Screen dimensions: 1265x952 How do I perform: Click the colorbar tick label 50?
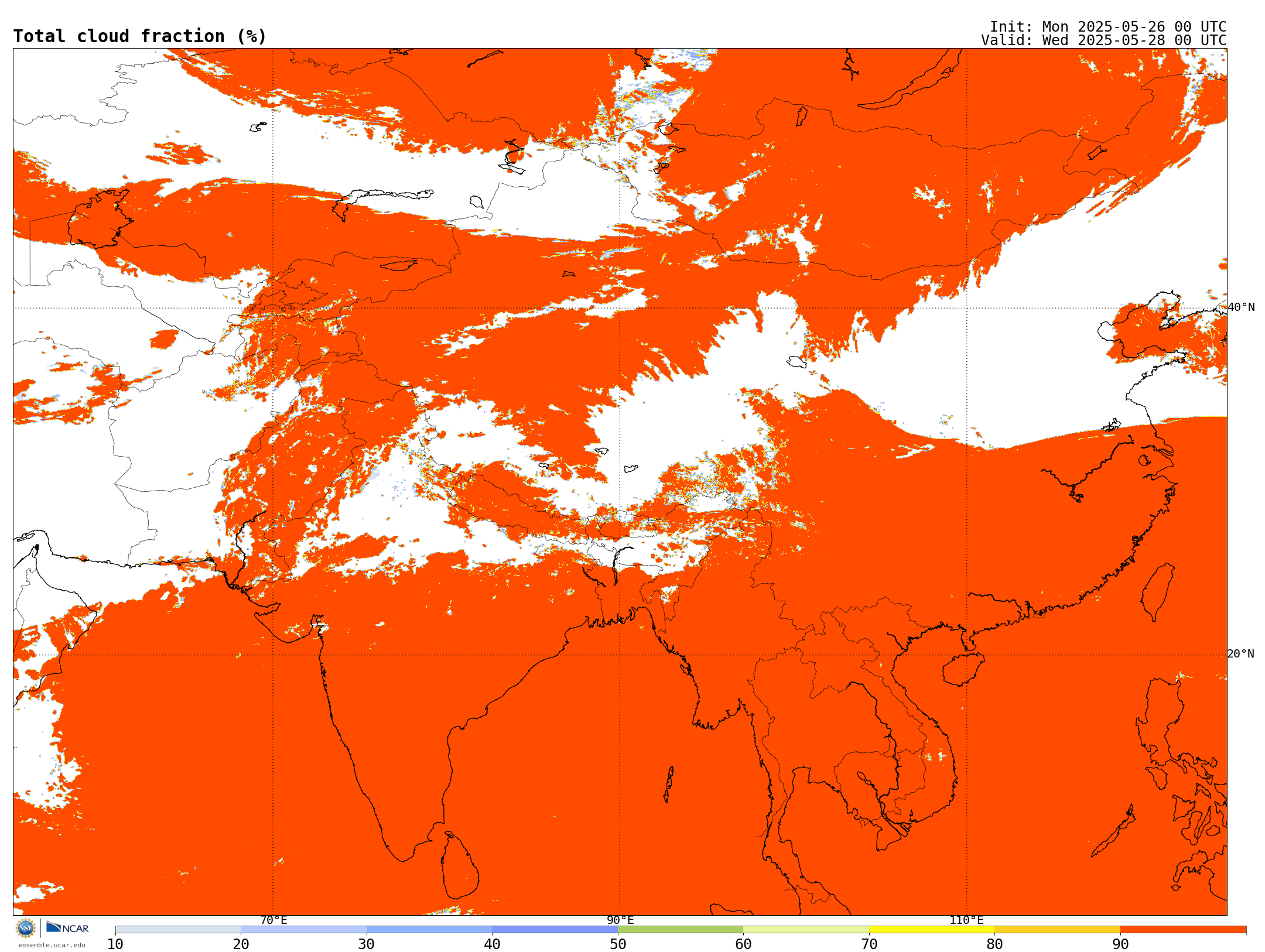pyautogui.click(x=618, y=944)
